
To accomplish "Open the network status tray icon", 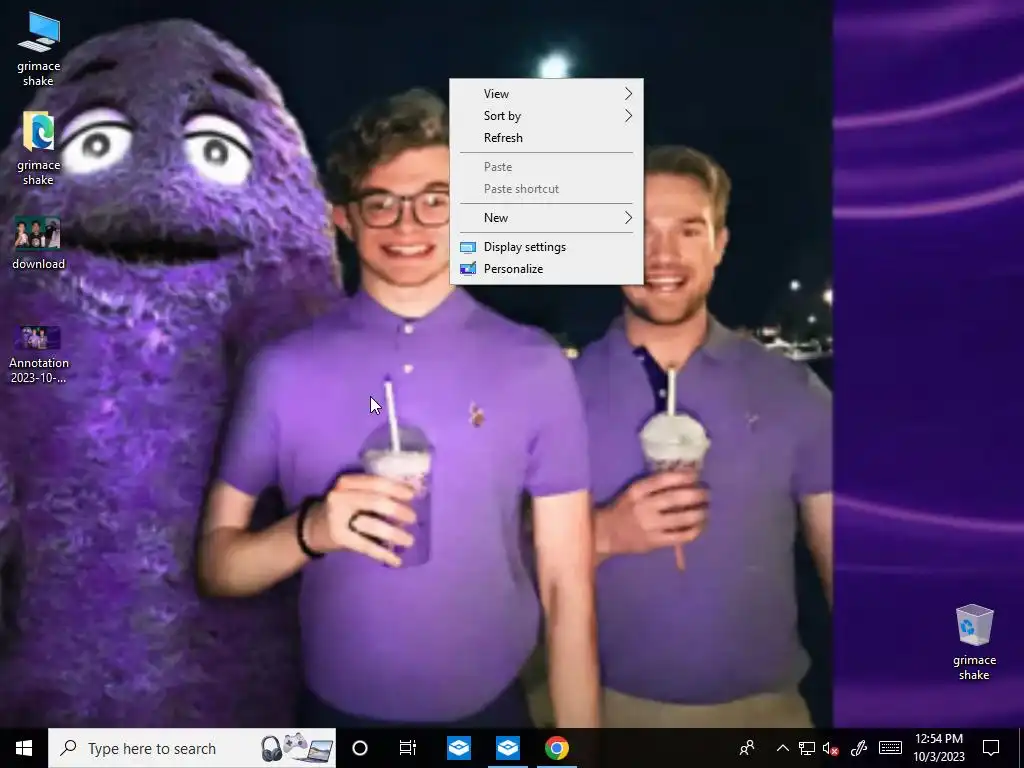I will point(807,748).
